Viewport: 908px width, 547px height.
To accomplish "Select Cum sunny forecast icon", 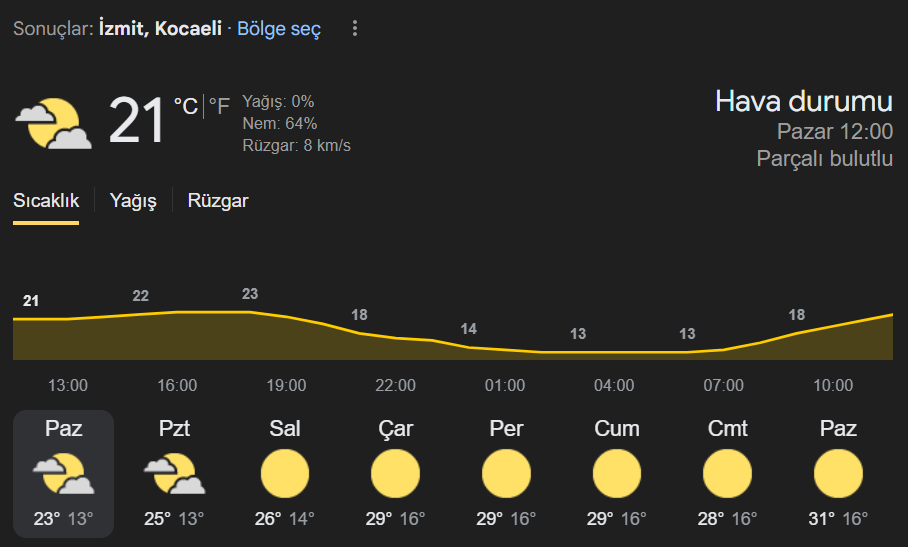I will (x=617, y=473).
